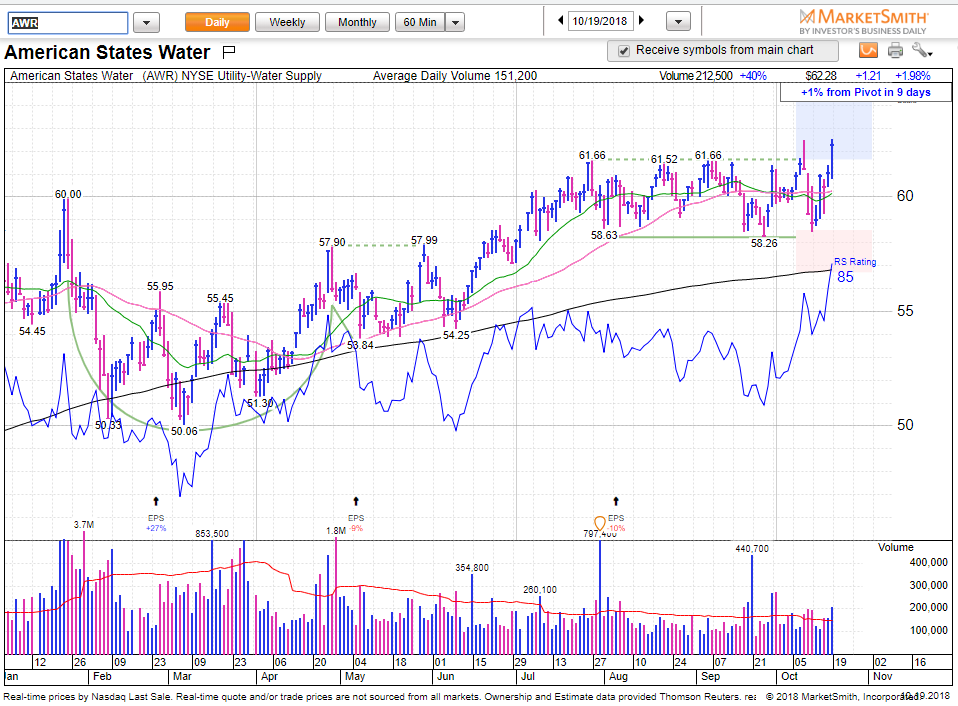The height and width of the screenshot is (706, 958).
Task: Click the AWR symbol input field
Action: point(68,23)
